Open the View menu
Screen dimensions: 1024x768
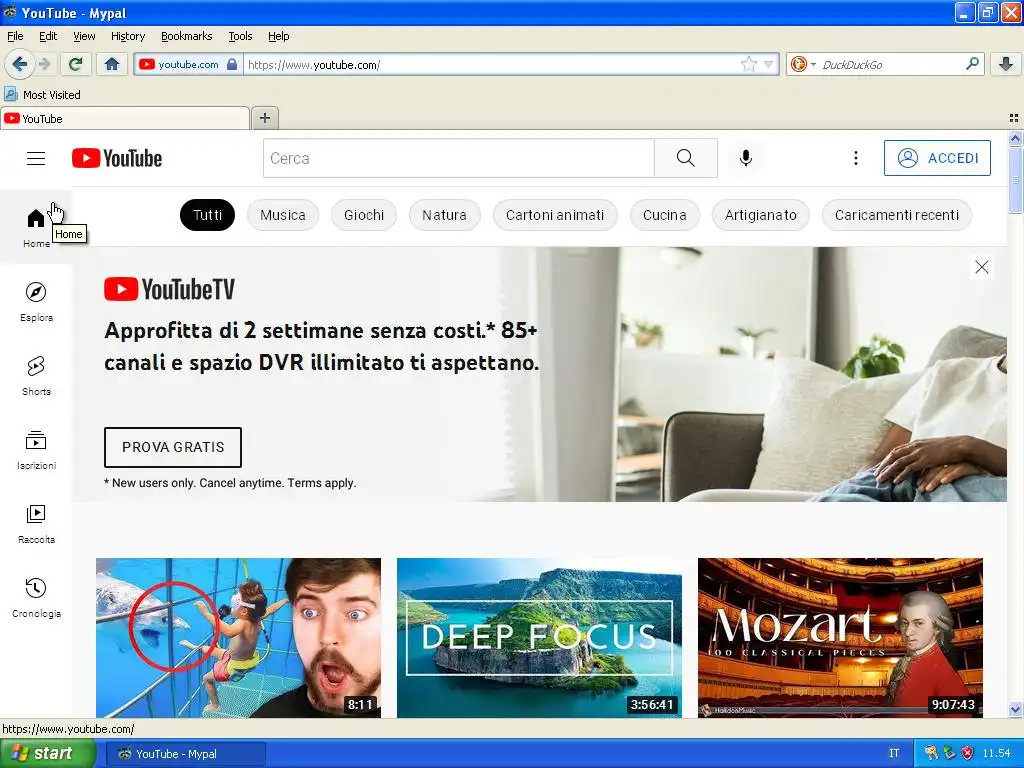click(x=84, y=36)
